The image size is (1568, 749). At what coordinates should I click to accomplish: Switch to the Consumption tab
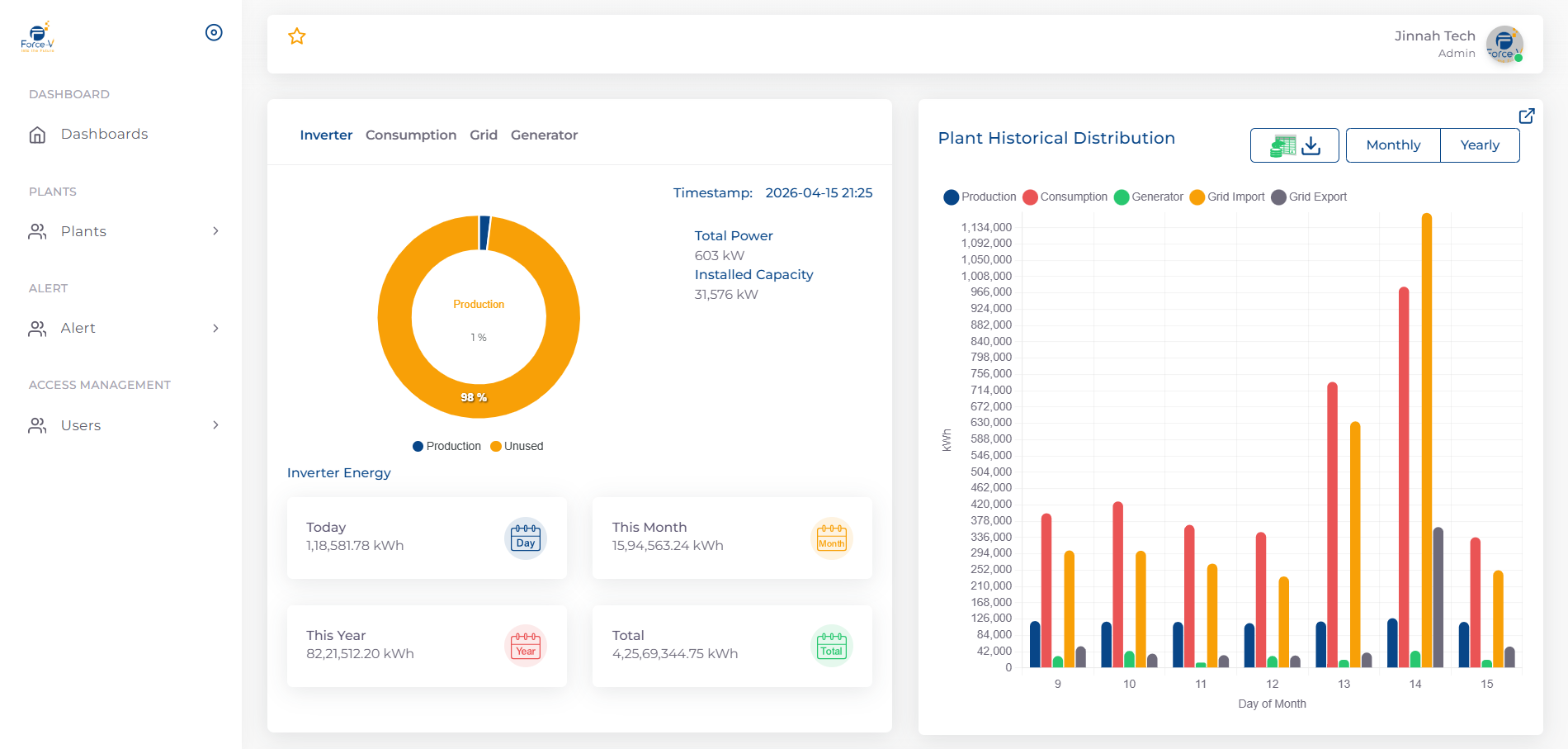411,135
